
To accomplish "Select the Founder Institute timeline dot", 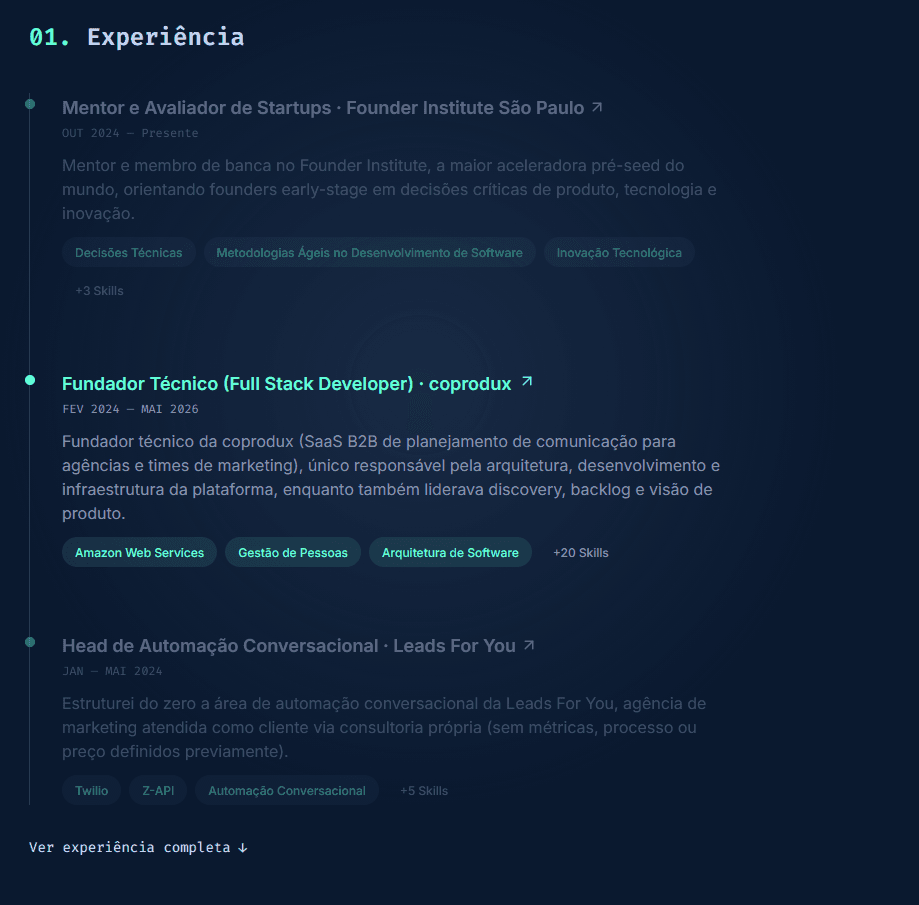I will [30, 104].
